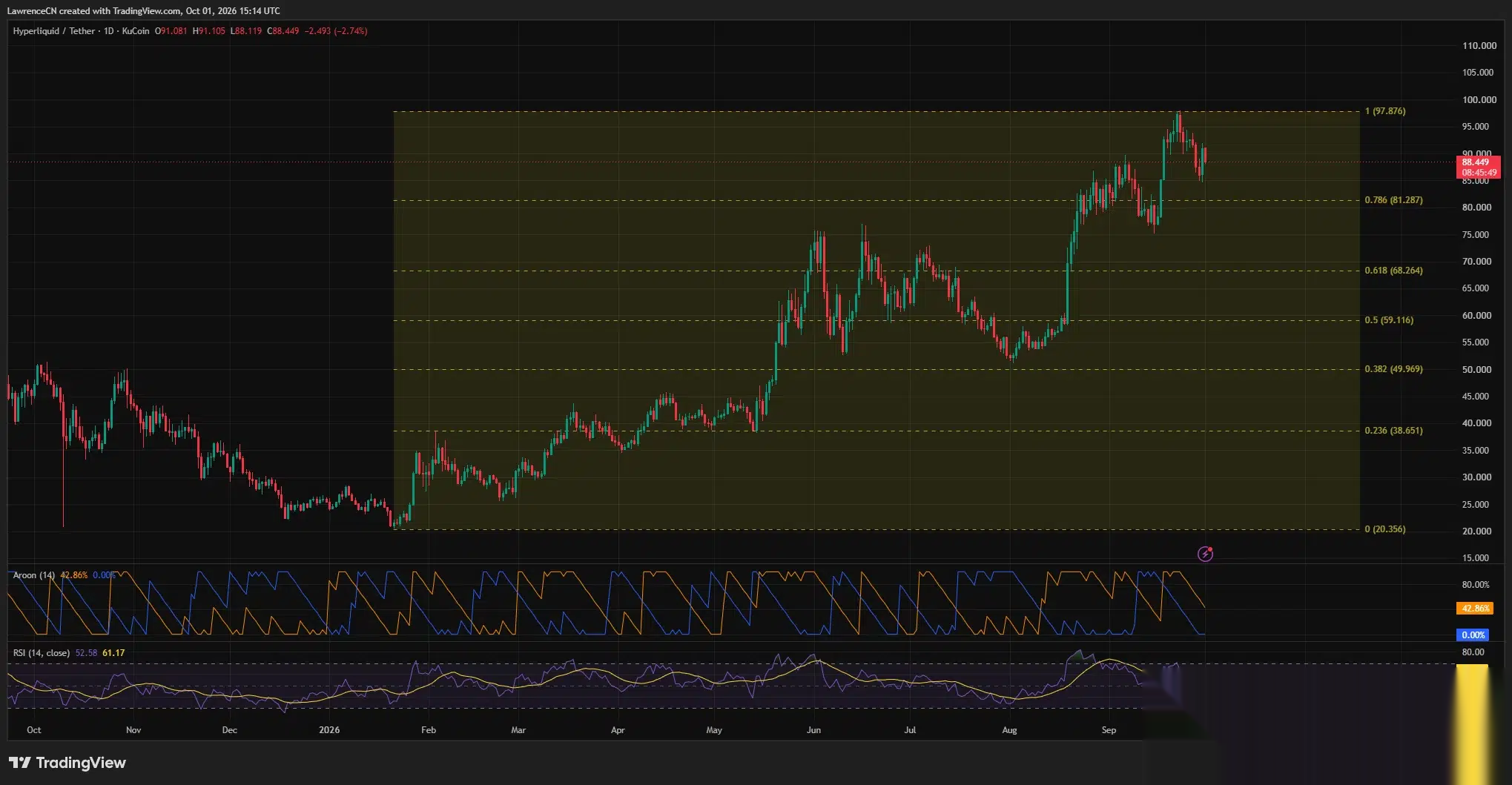Click the 80.00% Aroon scale value

click(1476, 585)
